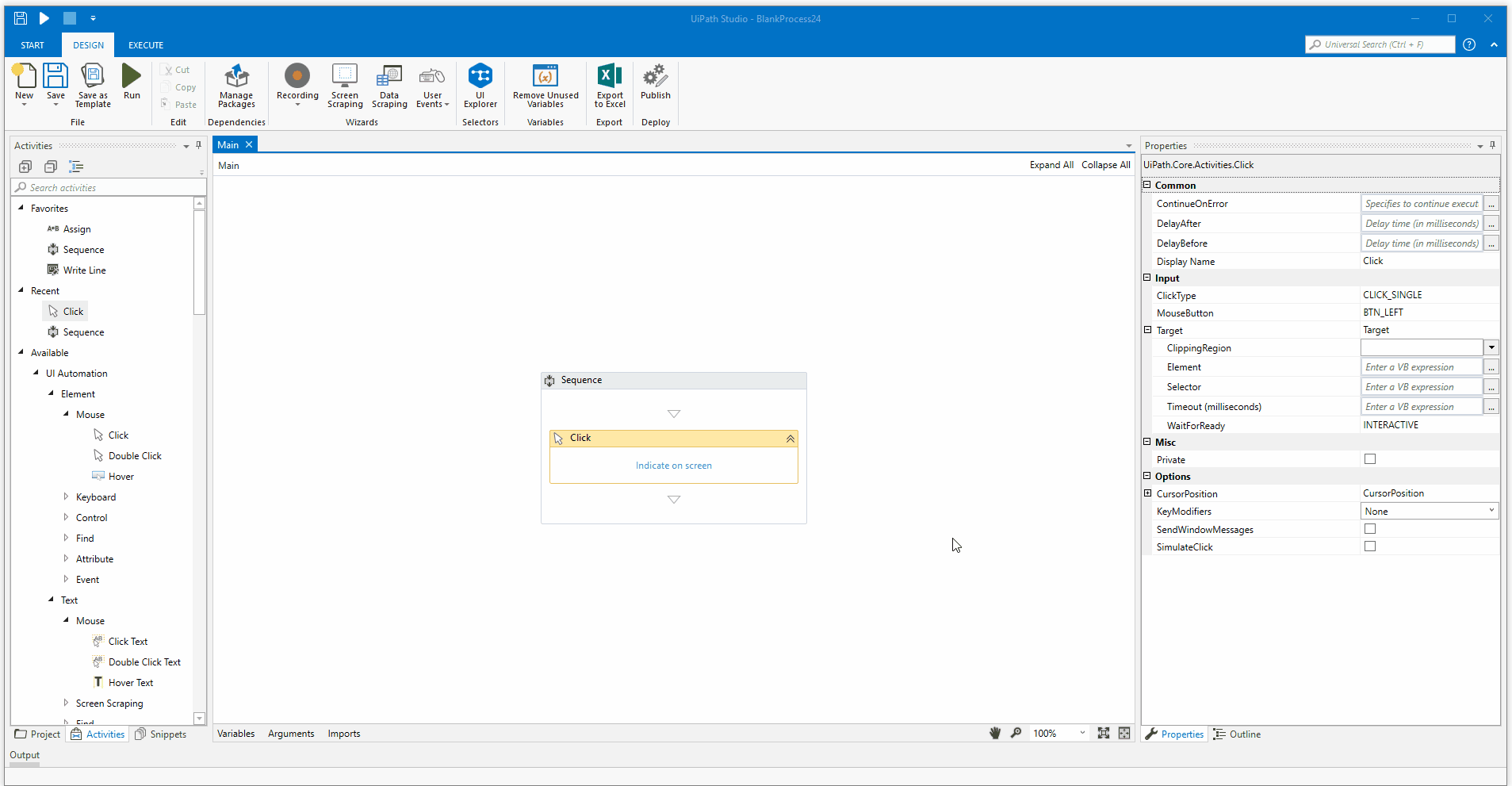
Task: Open Save as Template
Action: 93,85
